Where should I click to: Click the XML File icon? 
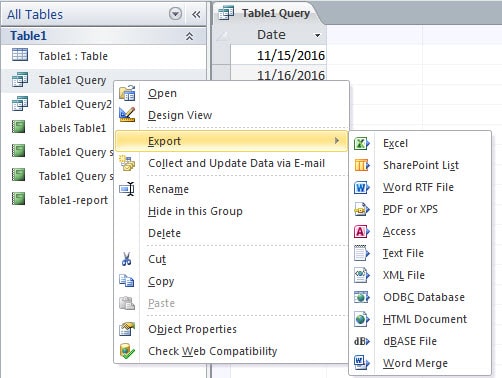pos(362,275)
